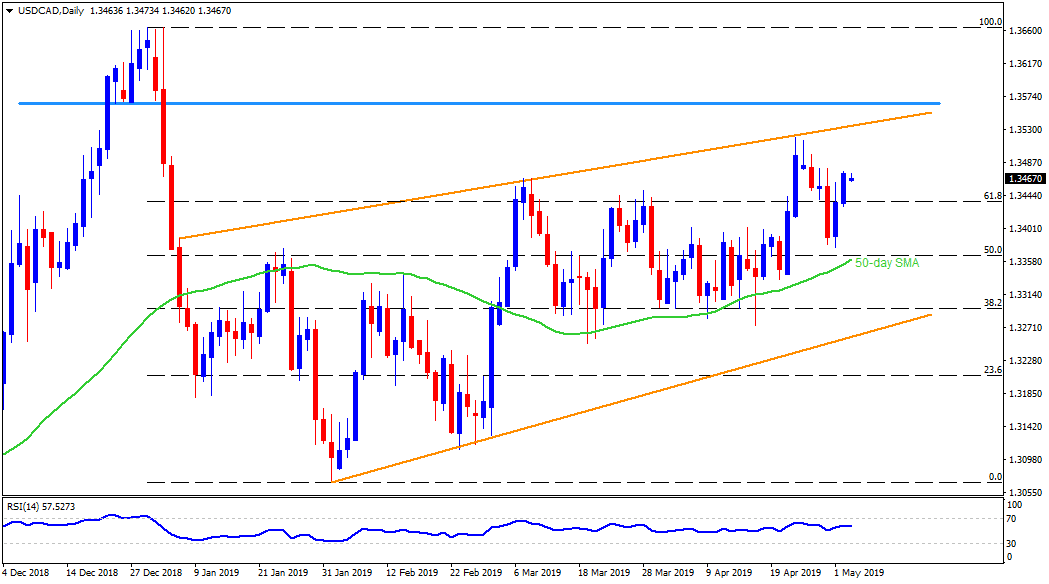
Task: Click the 1 May 2019 date label
Action: tap(859, 574)
